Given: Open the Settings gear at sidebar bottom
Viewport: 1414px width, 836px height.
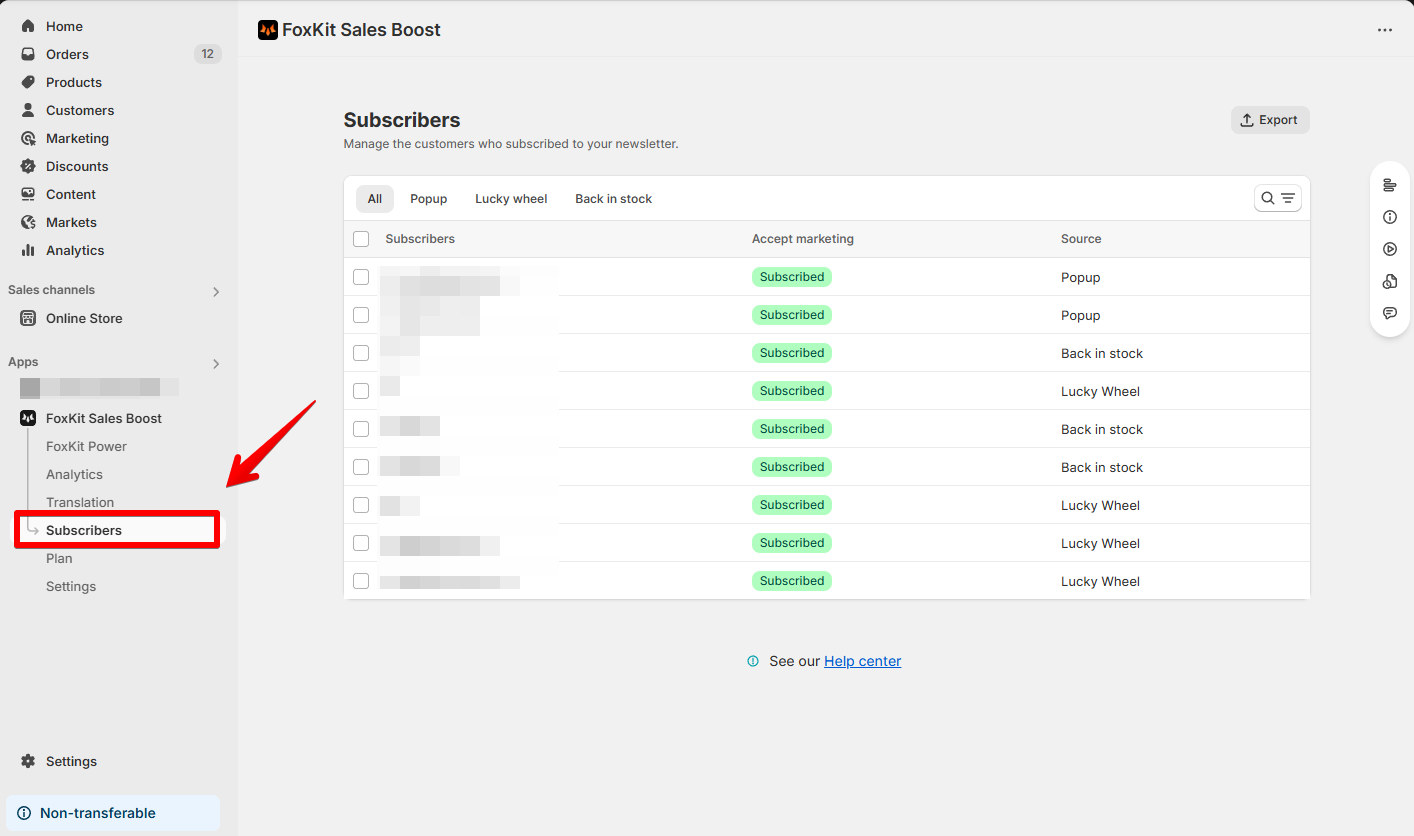Looking at the screenshot, I should coord(28,761).
